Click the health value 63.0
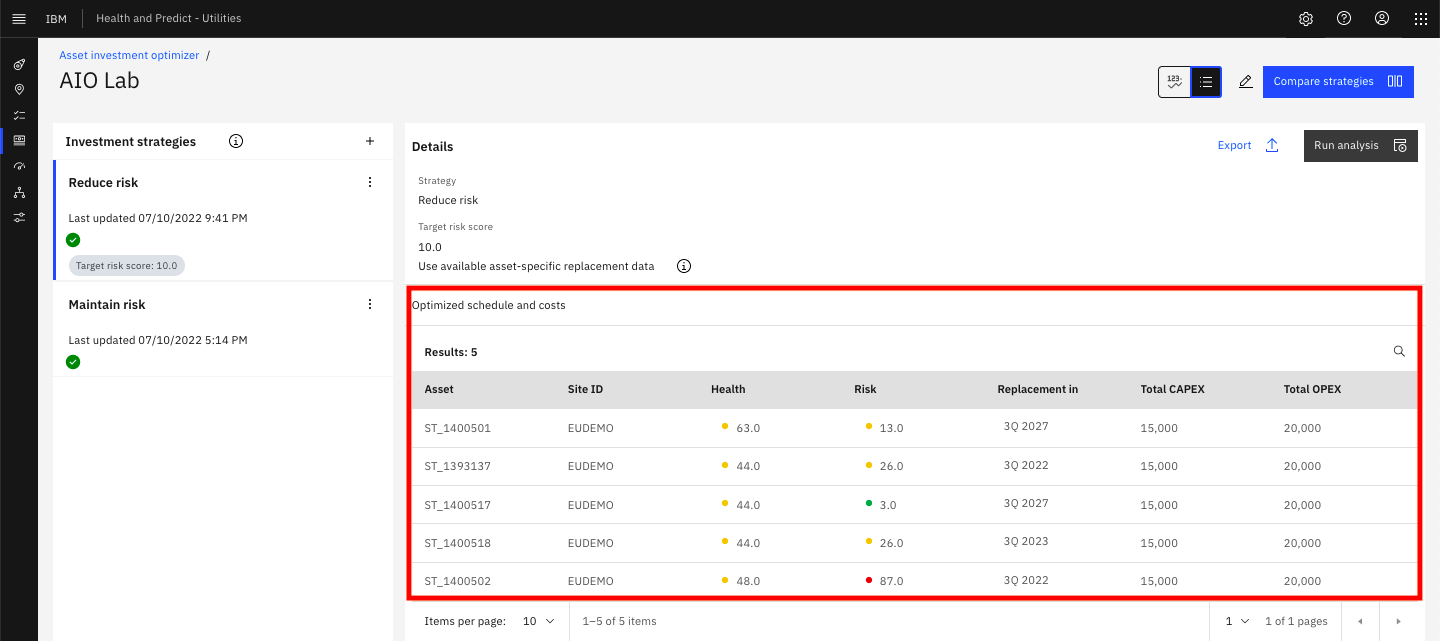This screenshot has height=641, width=1440. tap(748, 428)
